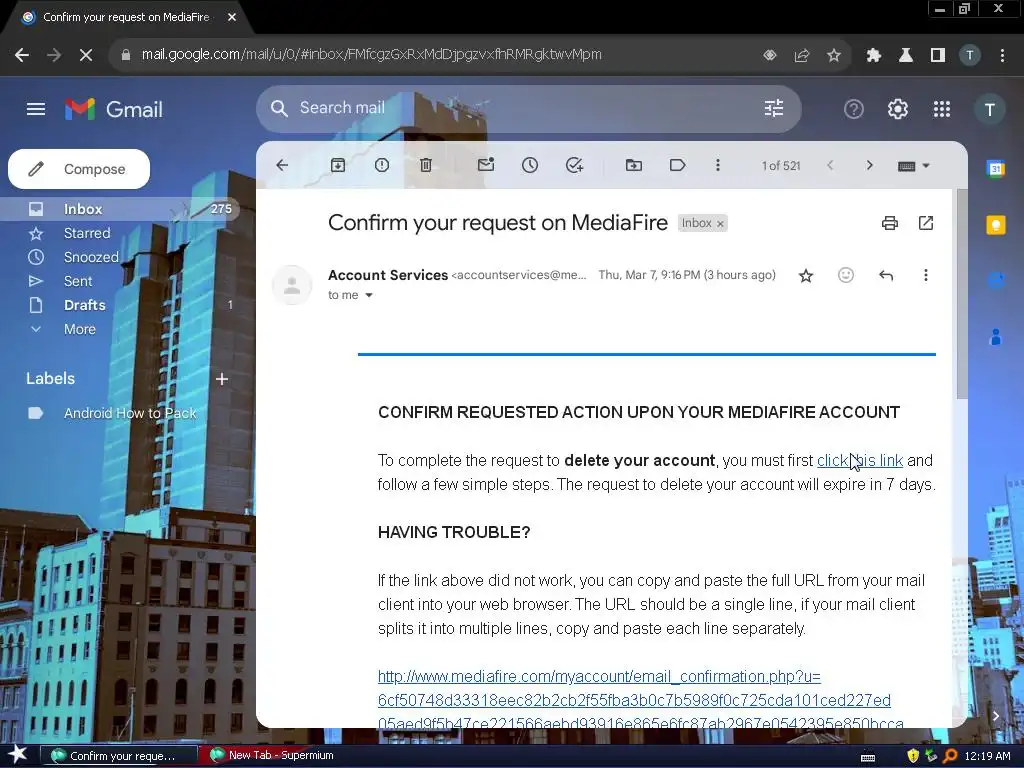Viewport: 1024px width, 768px height.
Task: Open the Move to folder icon
Action: (x=633, y=165)
